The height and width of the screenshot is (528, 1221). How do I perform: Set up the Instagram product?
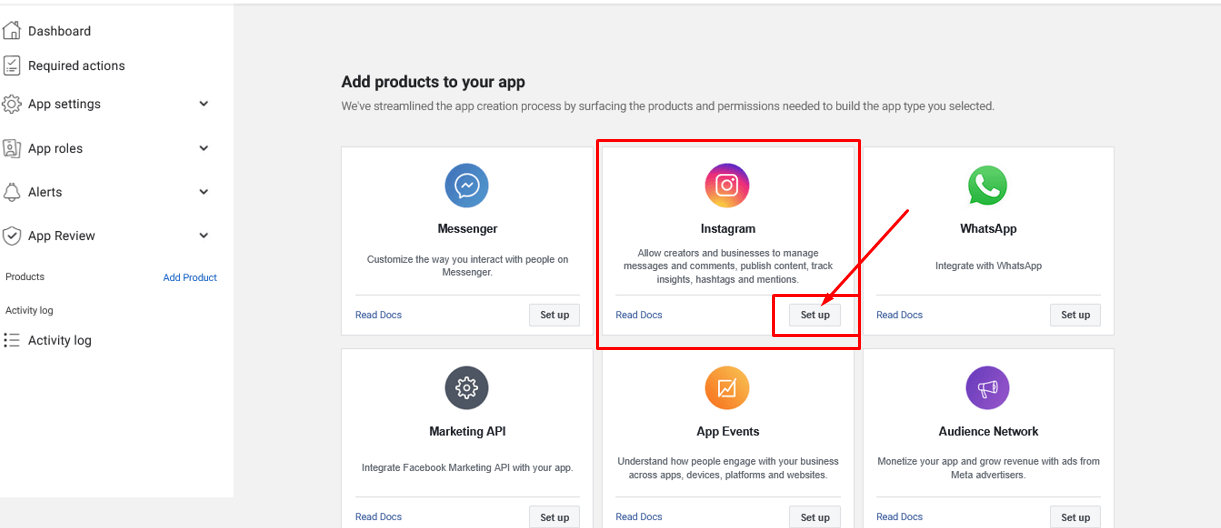coord(815,315)
